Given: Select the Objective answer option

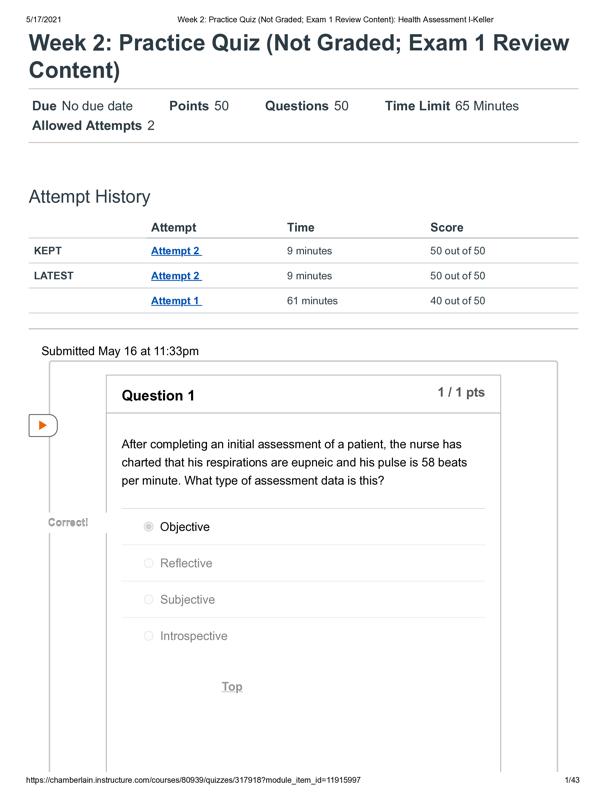Looking at the screenshot, I should 149,527.
